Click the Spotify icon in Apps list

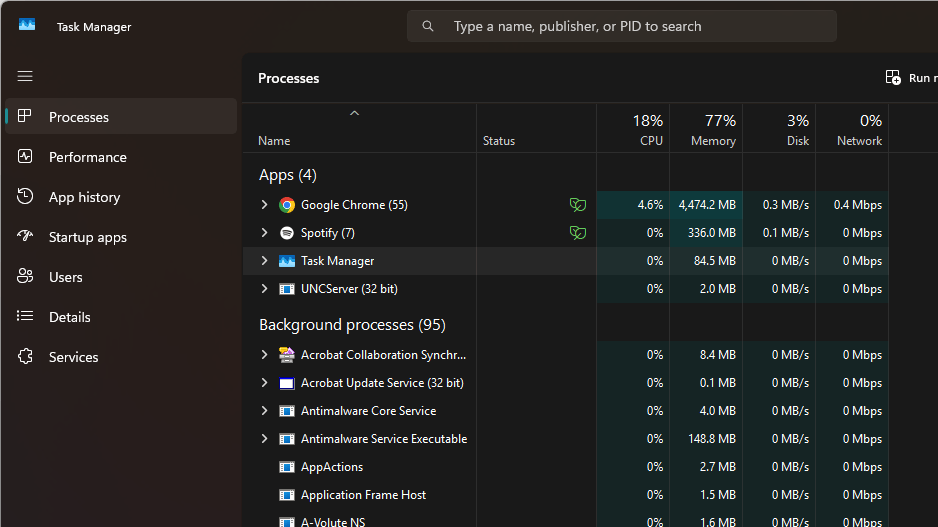click(287, 233)
